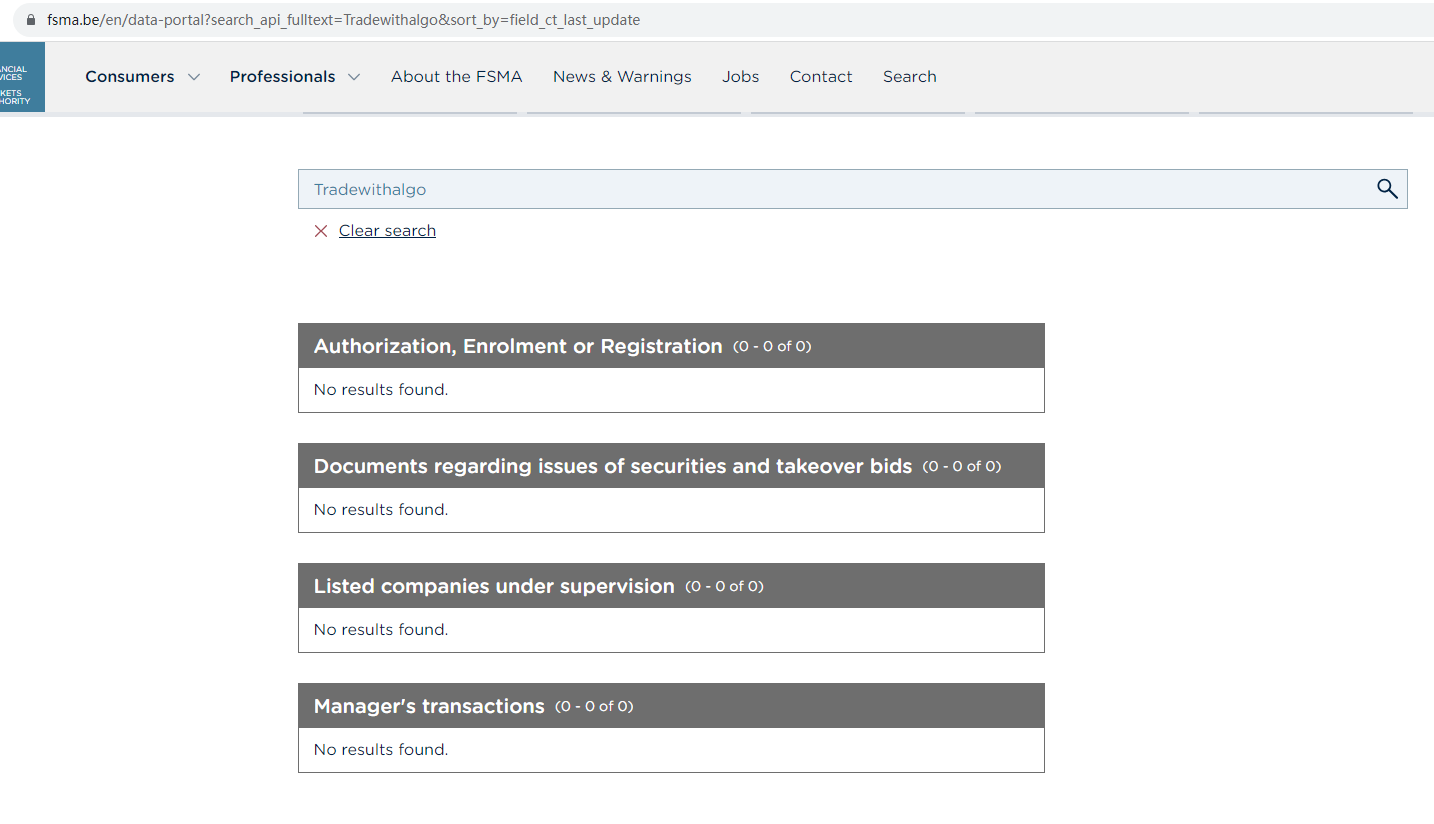
Task: Click the red X clear icon
Action: tap(321, 231)
